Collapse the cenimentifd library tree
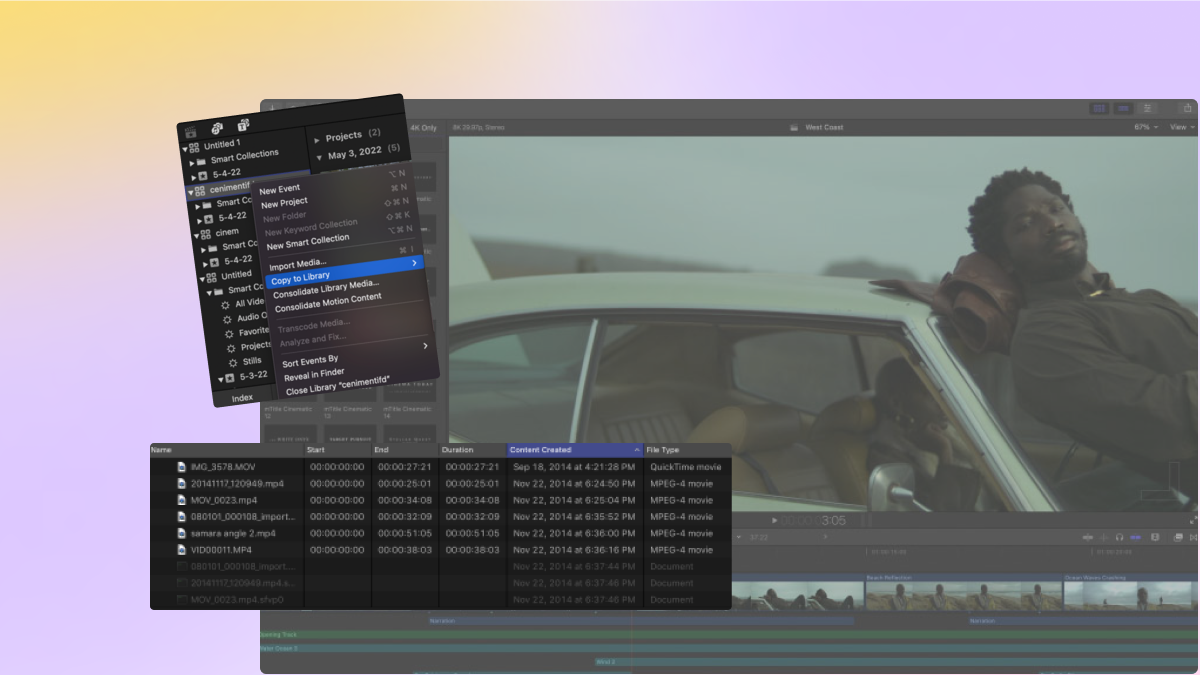 click(191, 192)
